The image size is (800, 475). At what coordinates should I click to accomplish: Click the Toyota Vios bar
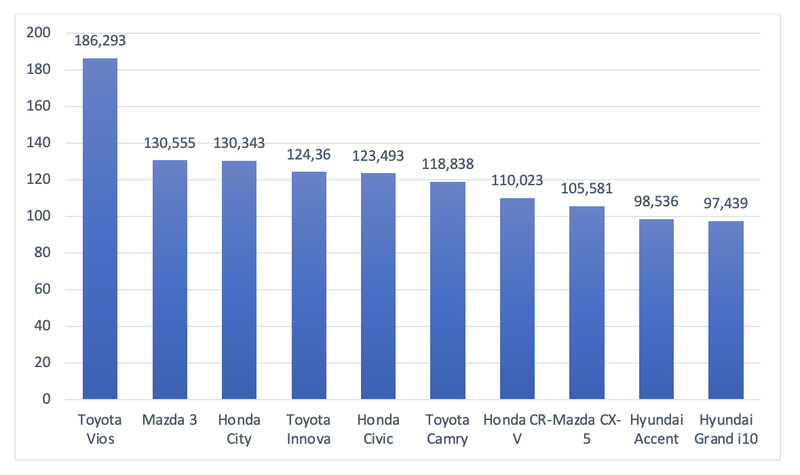tap(100, 230)
